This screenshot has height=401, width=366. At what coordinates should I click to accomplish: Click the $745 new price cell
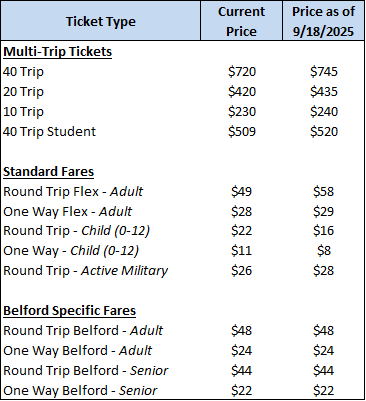324,72
